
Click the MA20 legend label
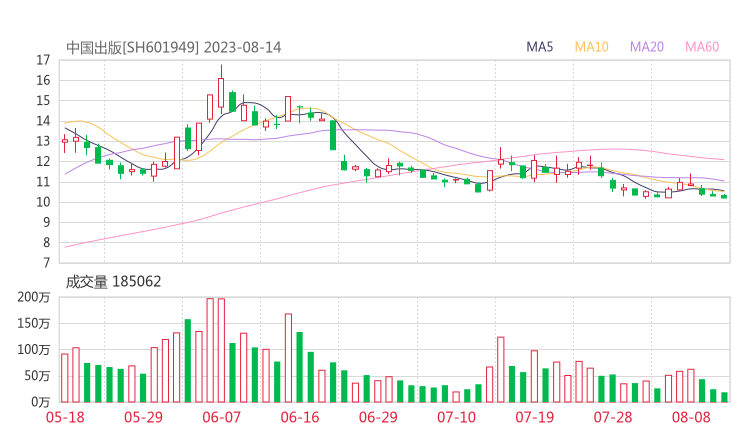(647, 47)
